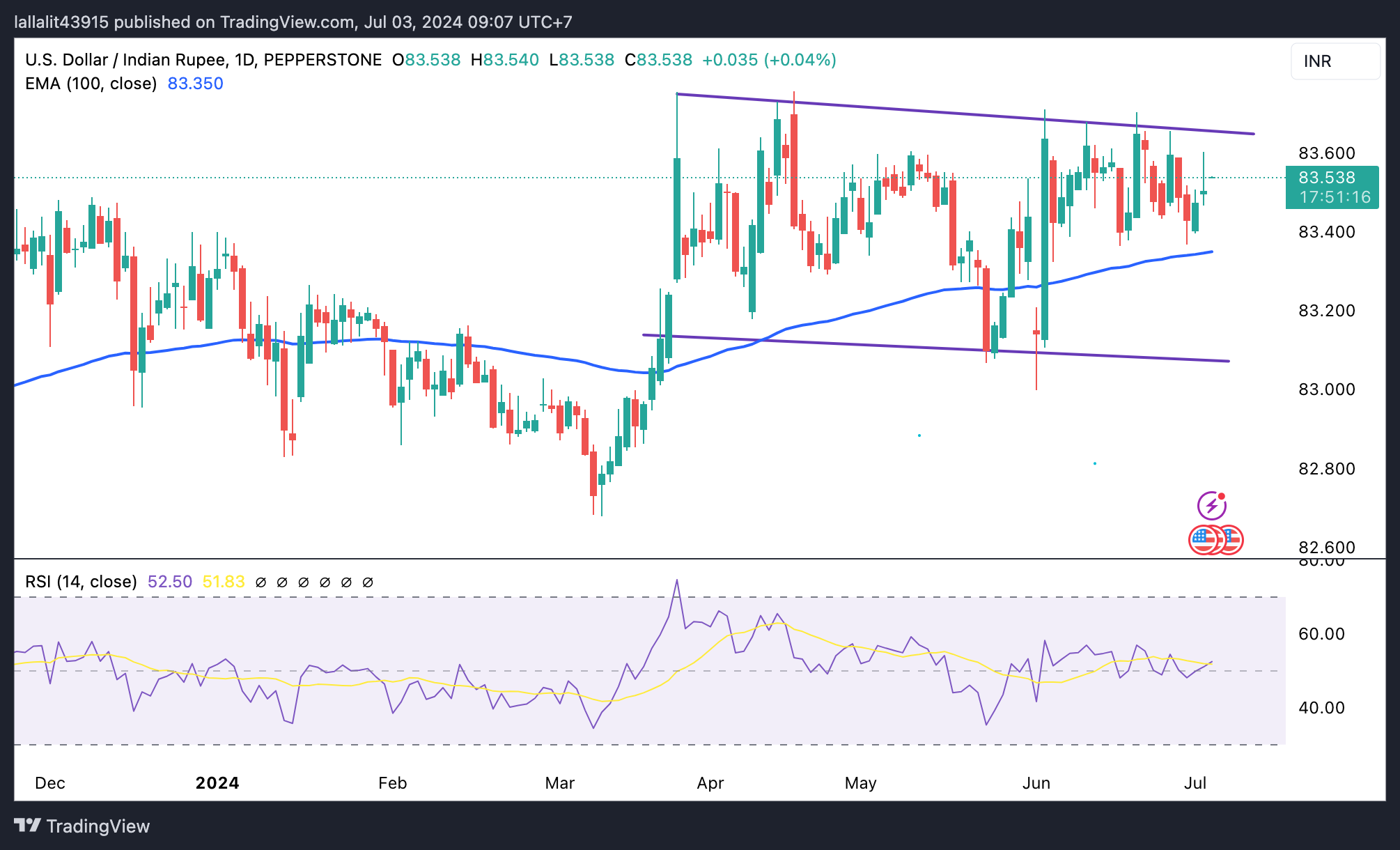1400x850 pixels.
Task: Click the EMA (100, close) indicator legend
Action: 91,84
